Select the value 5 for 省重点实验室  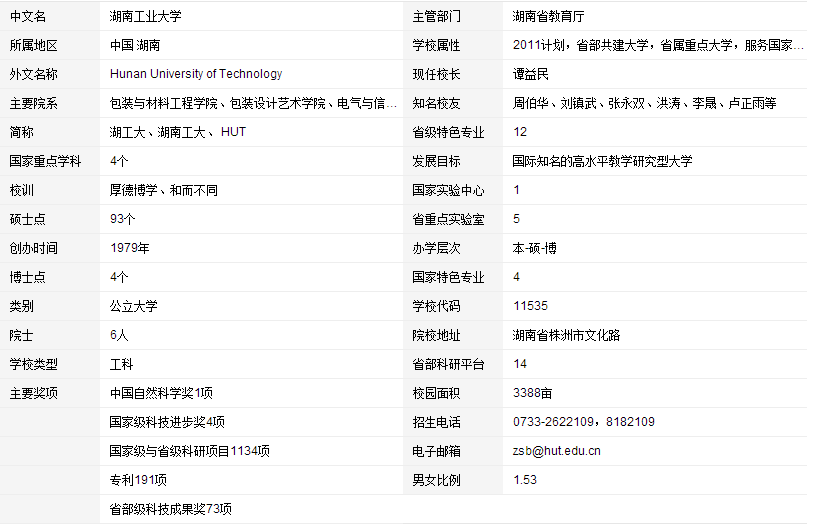pyautogui.click(x=516, y=219)
